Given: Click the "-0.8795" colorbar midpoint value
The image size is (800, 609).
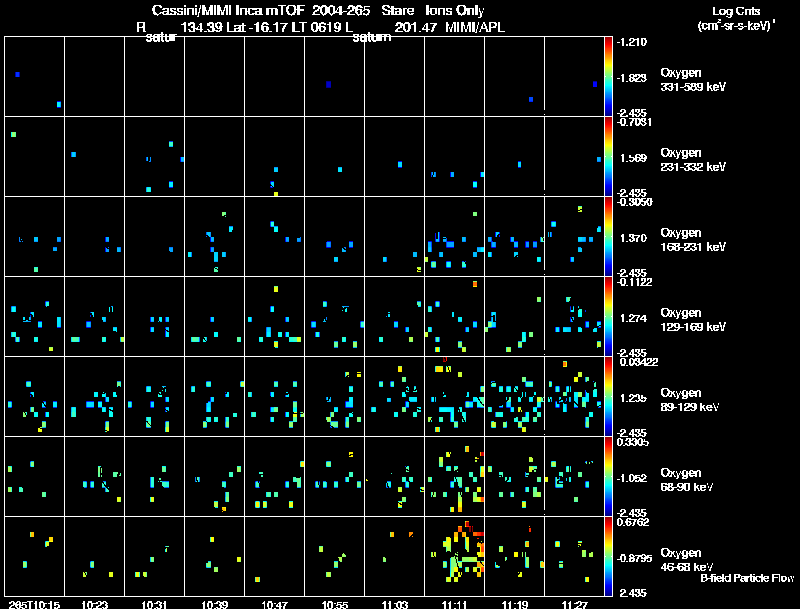Looking at the screenshot, I should pyautogui.click(x=634, y=559).
